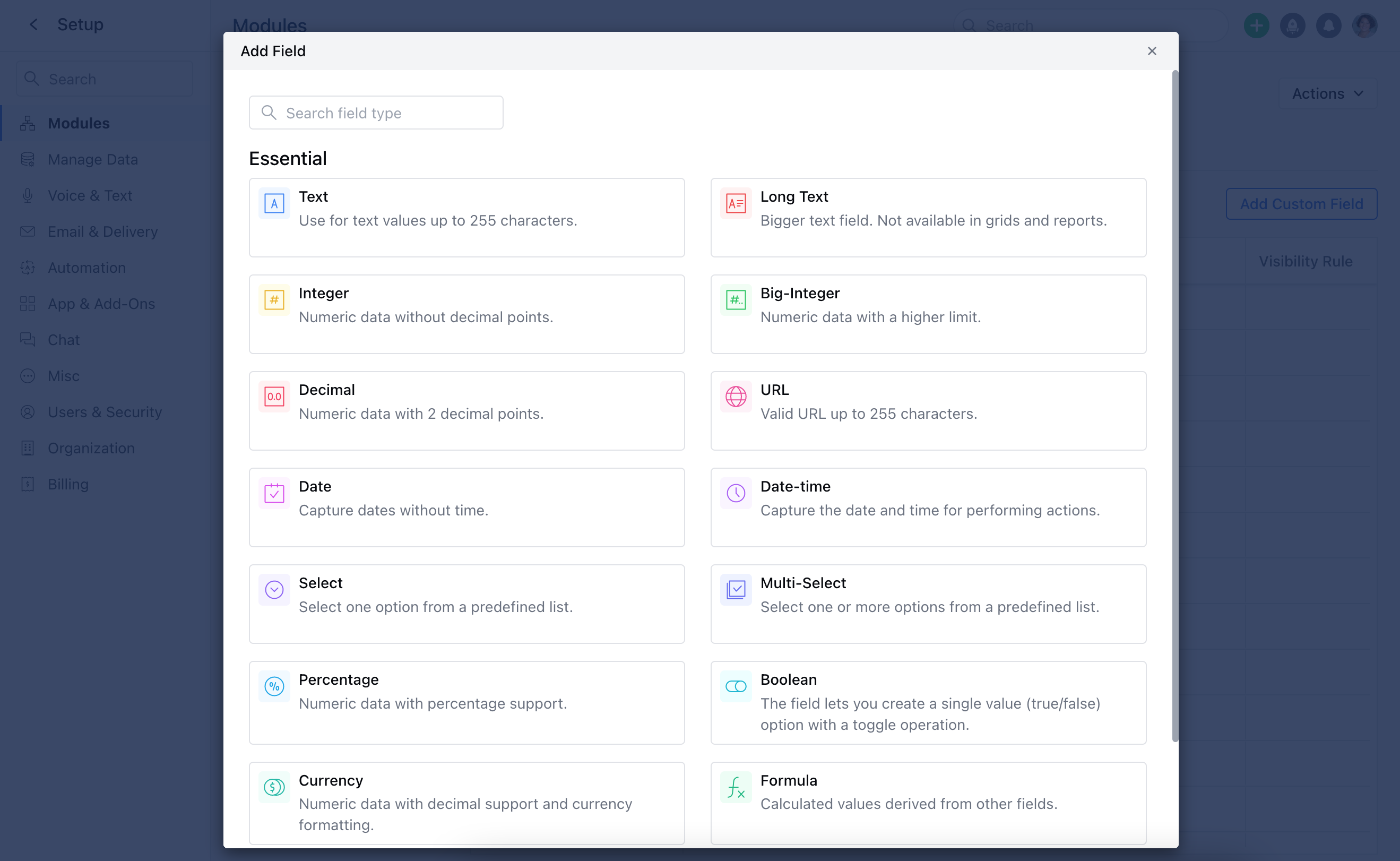
Task: Focus the Search field type input
Action: pyautogui.click(x=376, y=113)
